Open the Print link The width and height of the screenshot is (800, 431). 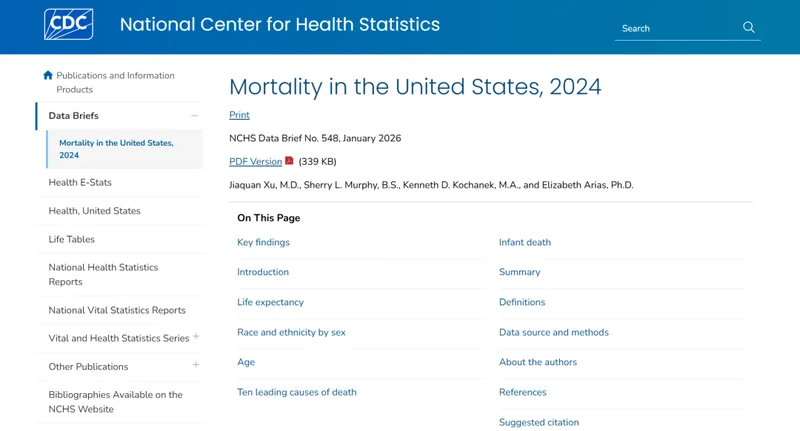(x=239, y=115)
